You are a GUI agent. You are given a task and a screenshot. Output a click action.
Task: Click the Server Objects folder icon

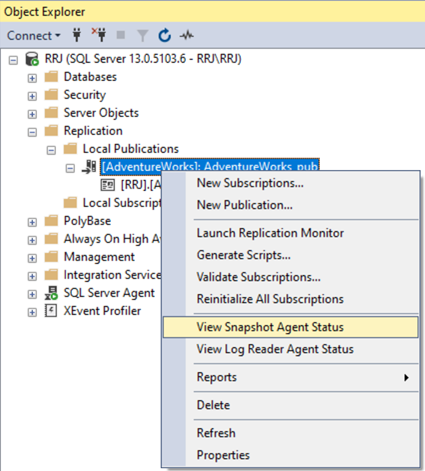pyautogui.click(x=51, y=113)
